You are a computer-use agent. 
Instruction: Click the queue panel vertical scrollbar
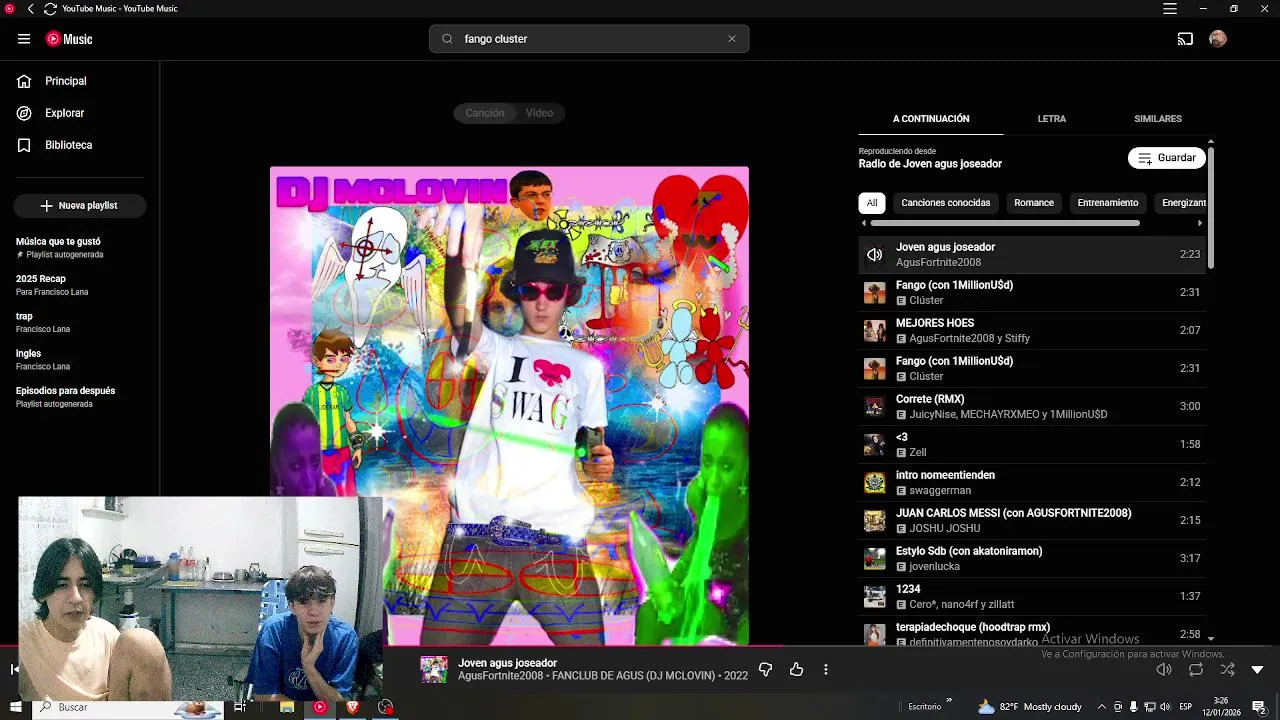pyautogui.click(x=1211, y=207)
